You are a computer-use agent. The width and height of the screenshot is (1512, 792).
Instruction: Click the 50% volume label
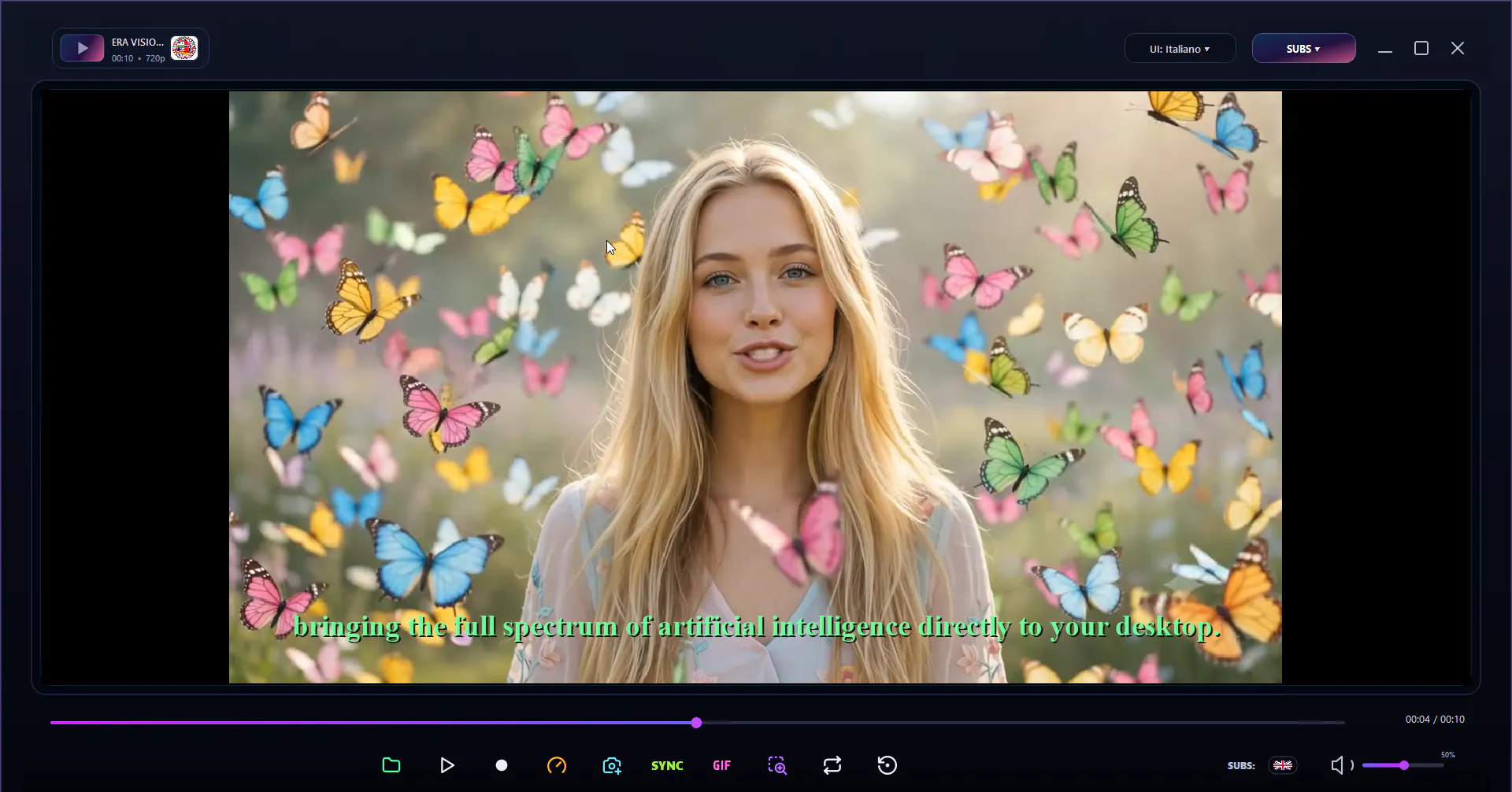pyautogui.click(x=1448, y=755)
